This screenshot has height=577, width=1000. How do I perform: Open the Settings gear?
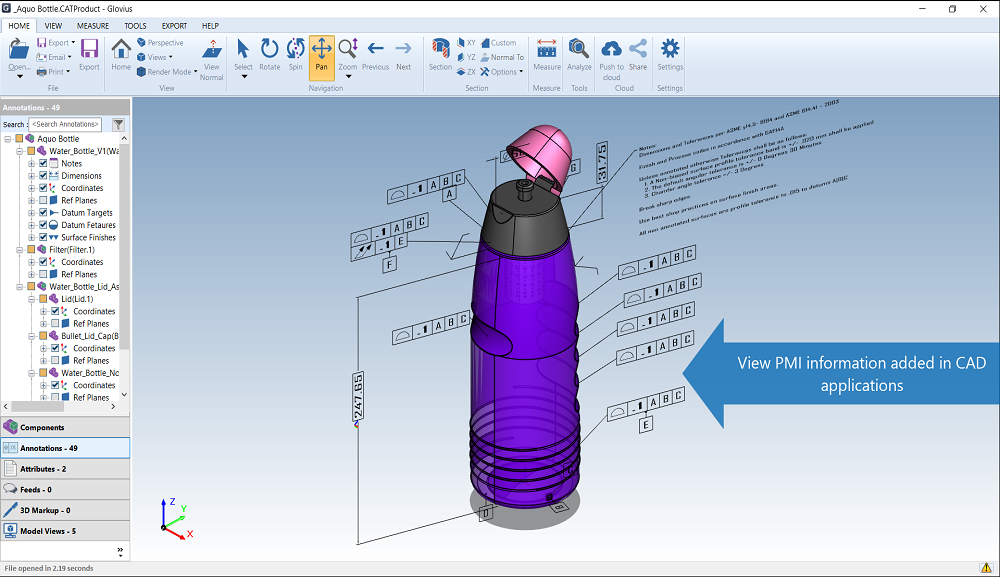pyautogui.click(x=670, y=54)
